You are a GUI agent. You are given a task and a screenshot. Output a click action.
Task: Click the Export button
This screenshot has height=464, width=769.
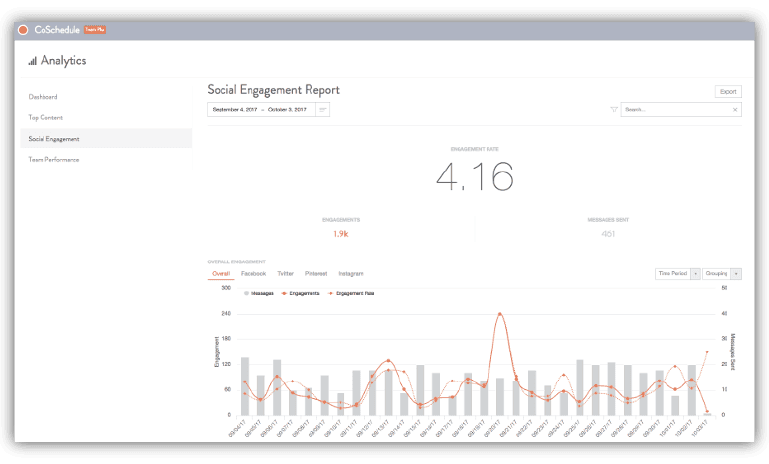[x=728, y=91]
